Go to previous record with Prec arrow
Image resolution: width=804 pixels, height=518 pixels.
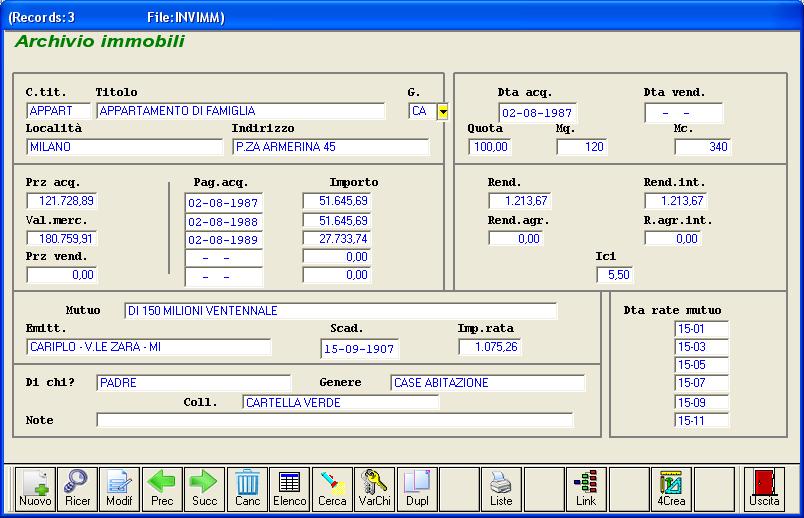tap(162, 489)
